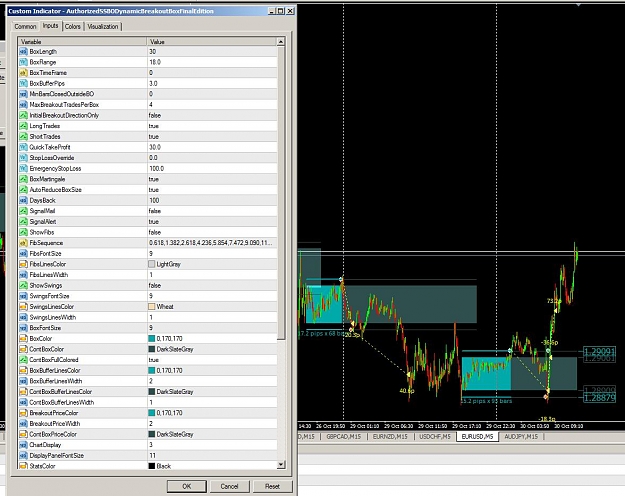Confirm settings with the OK button

coord(187,486)
